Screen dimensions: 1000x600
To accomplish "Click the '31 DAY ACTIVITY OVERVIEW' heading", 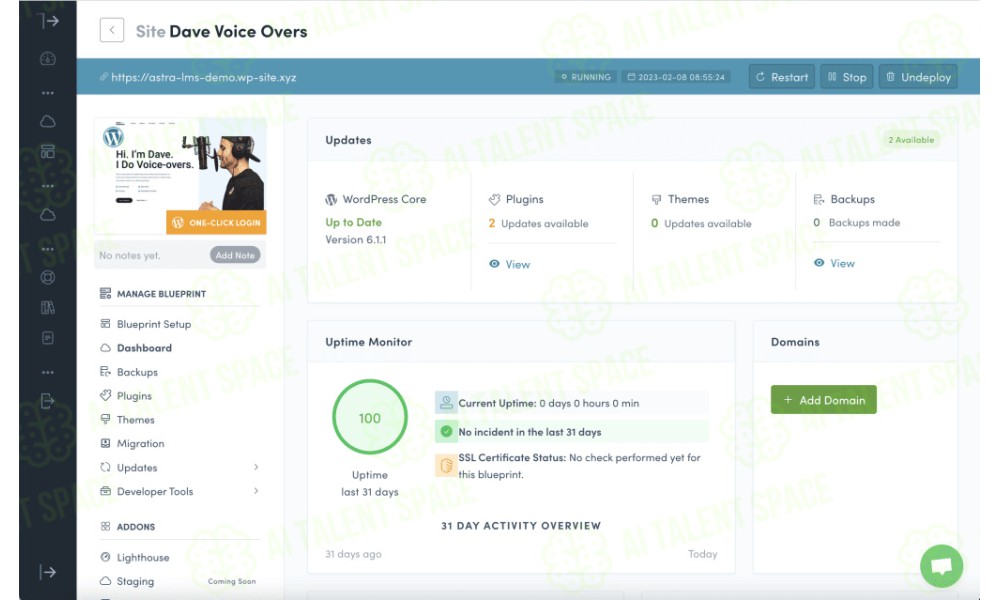I will tap(521, 526).
